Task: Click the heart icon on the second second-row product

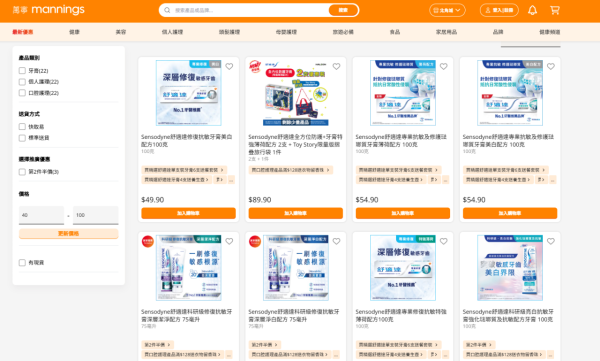Action: click(x=336, y=241)
